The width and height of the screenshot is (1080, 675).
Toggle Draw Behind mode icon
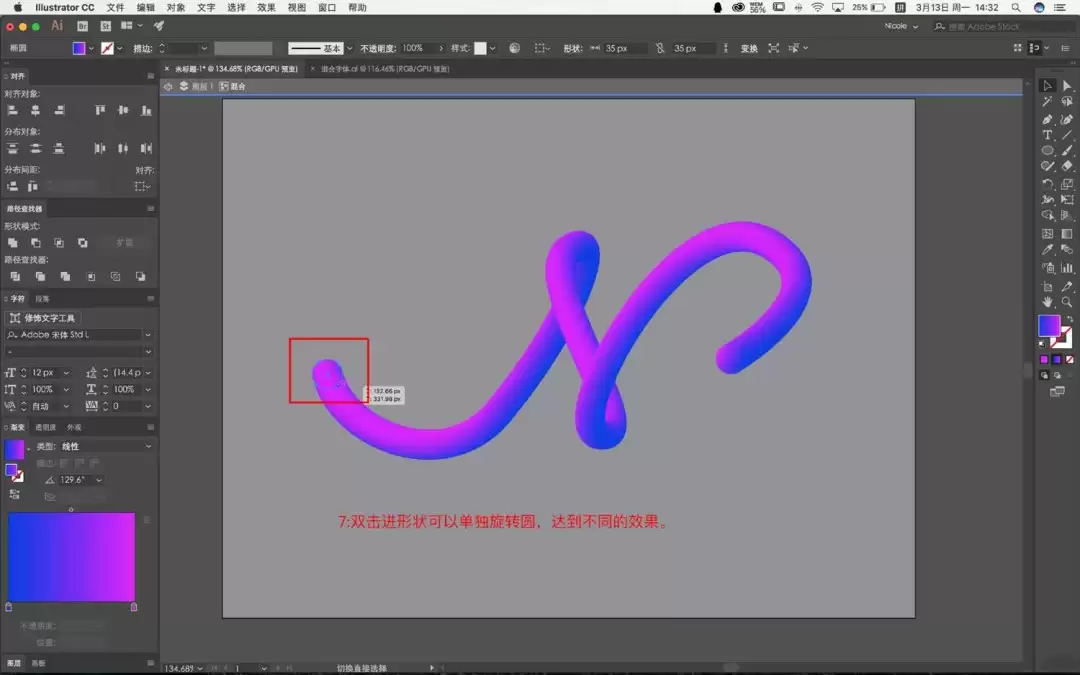[x=1057, y=375]
